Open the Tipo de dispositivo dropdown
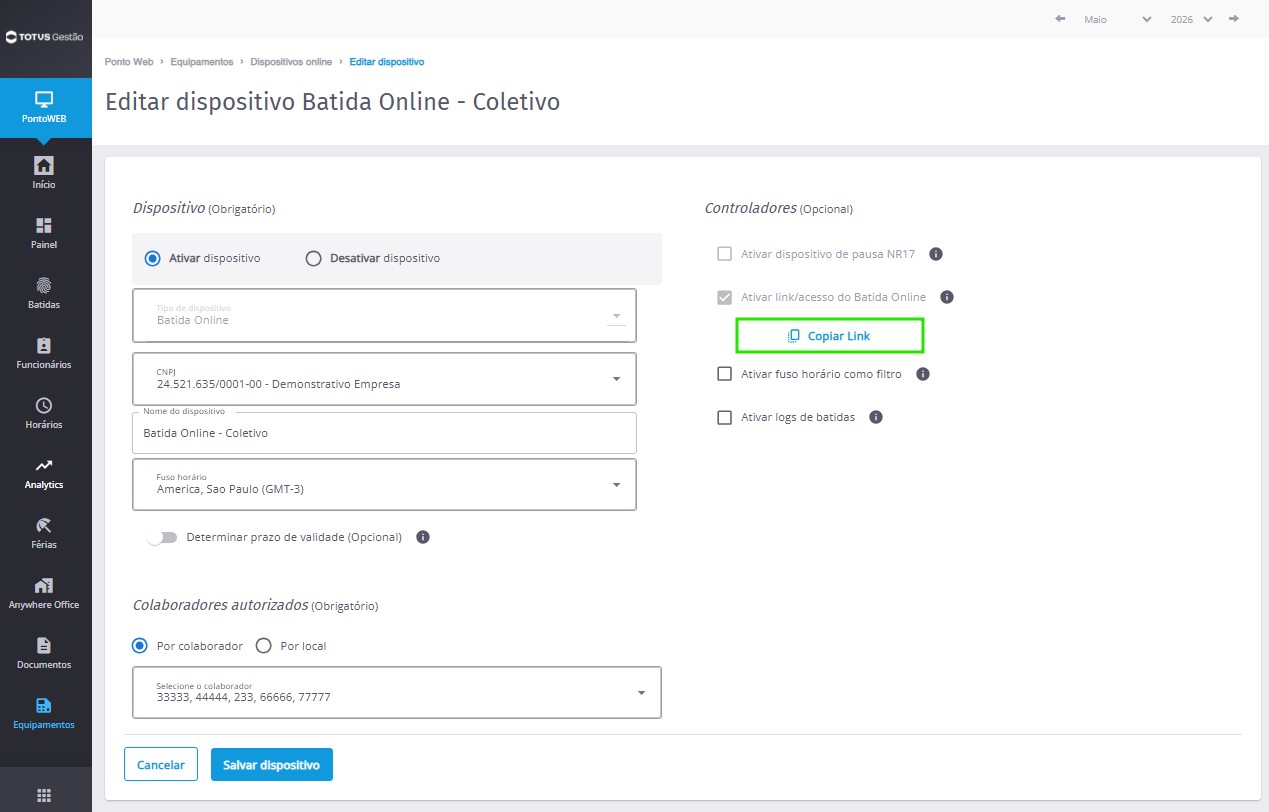Image resolution: width=1269 pixels, height=812 pixels. click(384, 315)
